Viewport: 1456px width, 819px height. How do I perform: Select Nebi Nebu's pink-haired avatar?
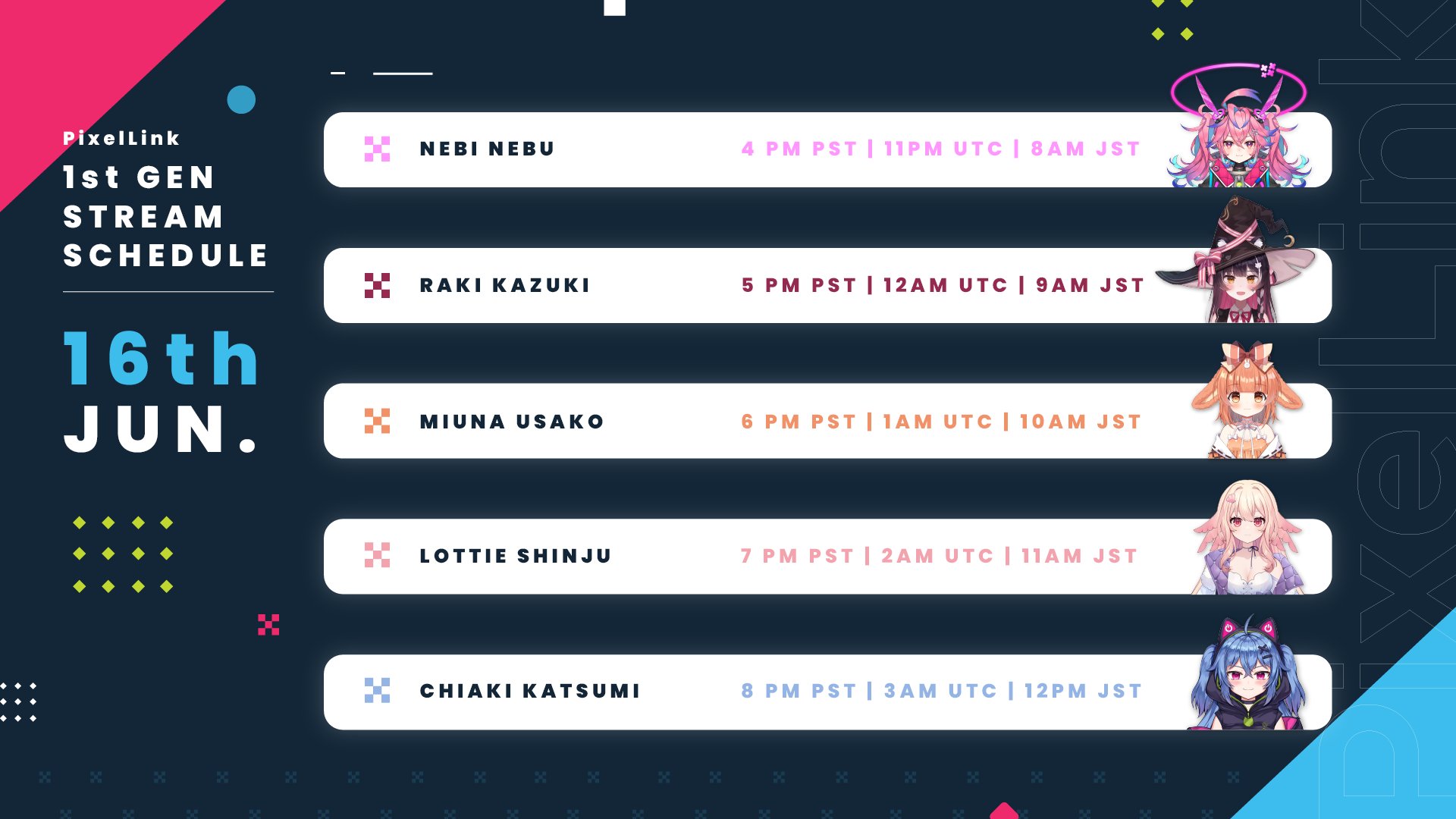point(1238,125)
